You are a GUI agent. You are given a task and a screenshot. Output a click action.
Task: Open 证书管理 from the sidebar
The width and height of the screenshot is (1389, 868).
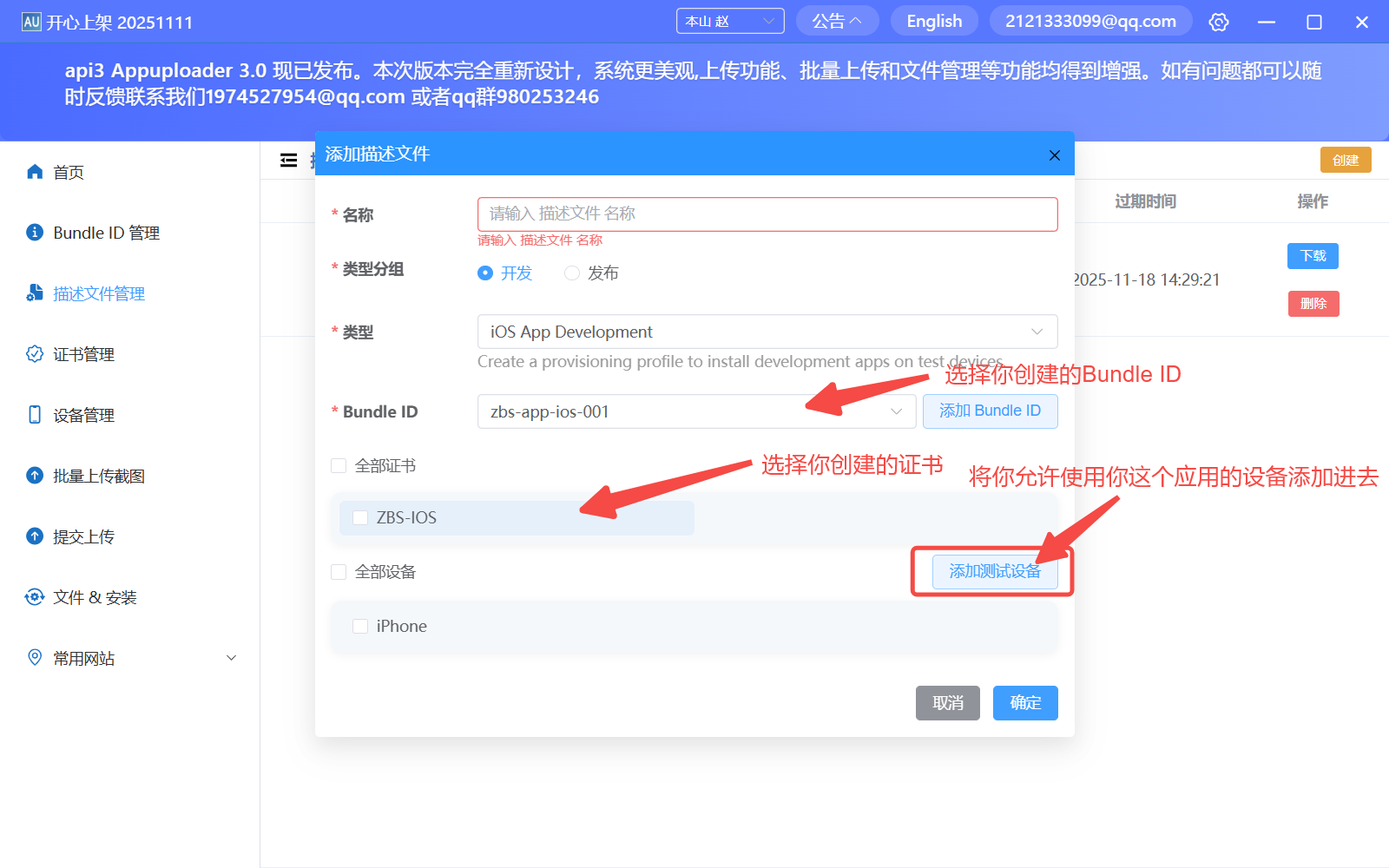[83, 353]
